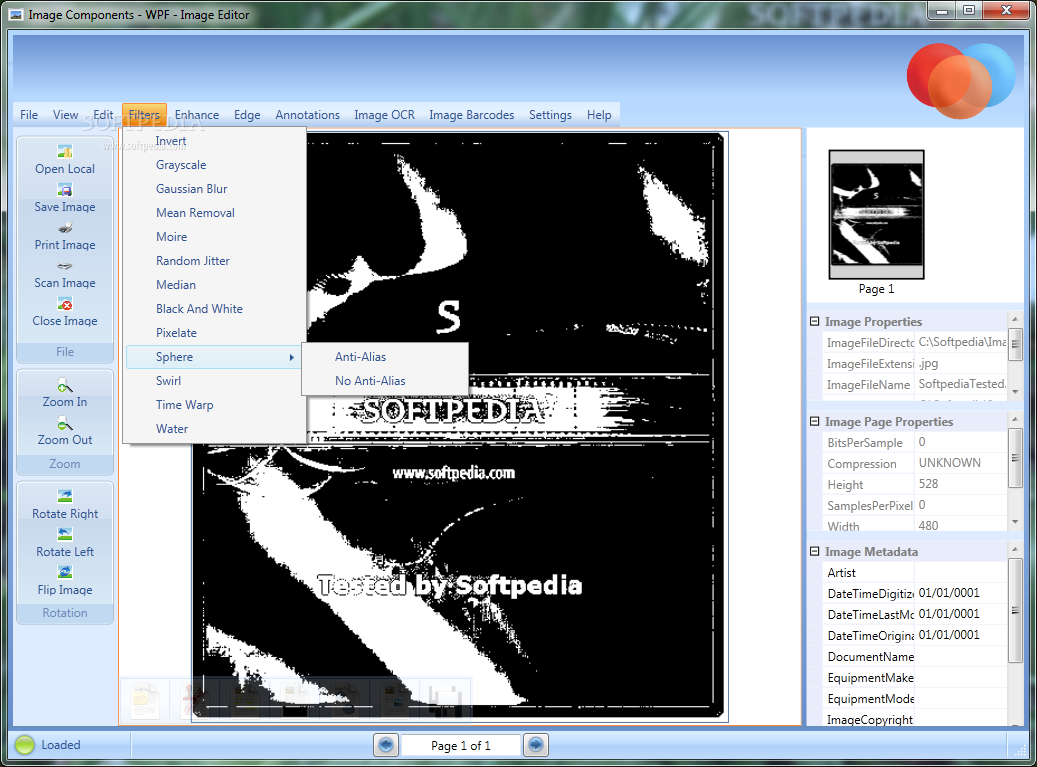This screenshot has width=1037, height=767.
Task: Click the Page 1 of 1 field
Action: click(x=461, y=746)
